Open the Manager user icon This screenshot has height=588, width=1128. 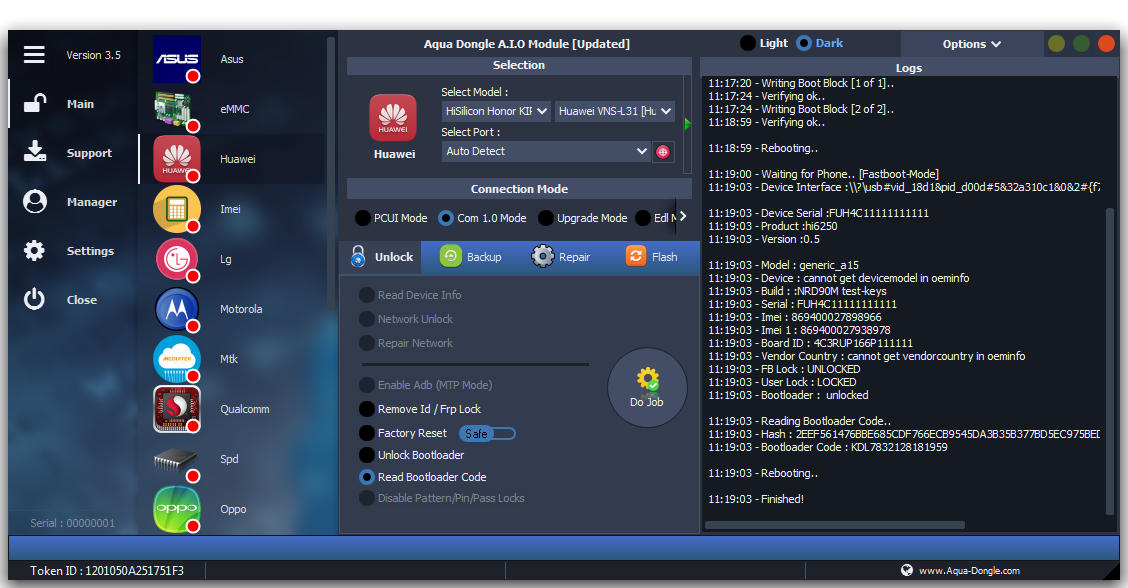click(x=35, y=202)
